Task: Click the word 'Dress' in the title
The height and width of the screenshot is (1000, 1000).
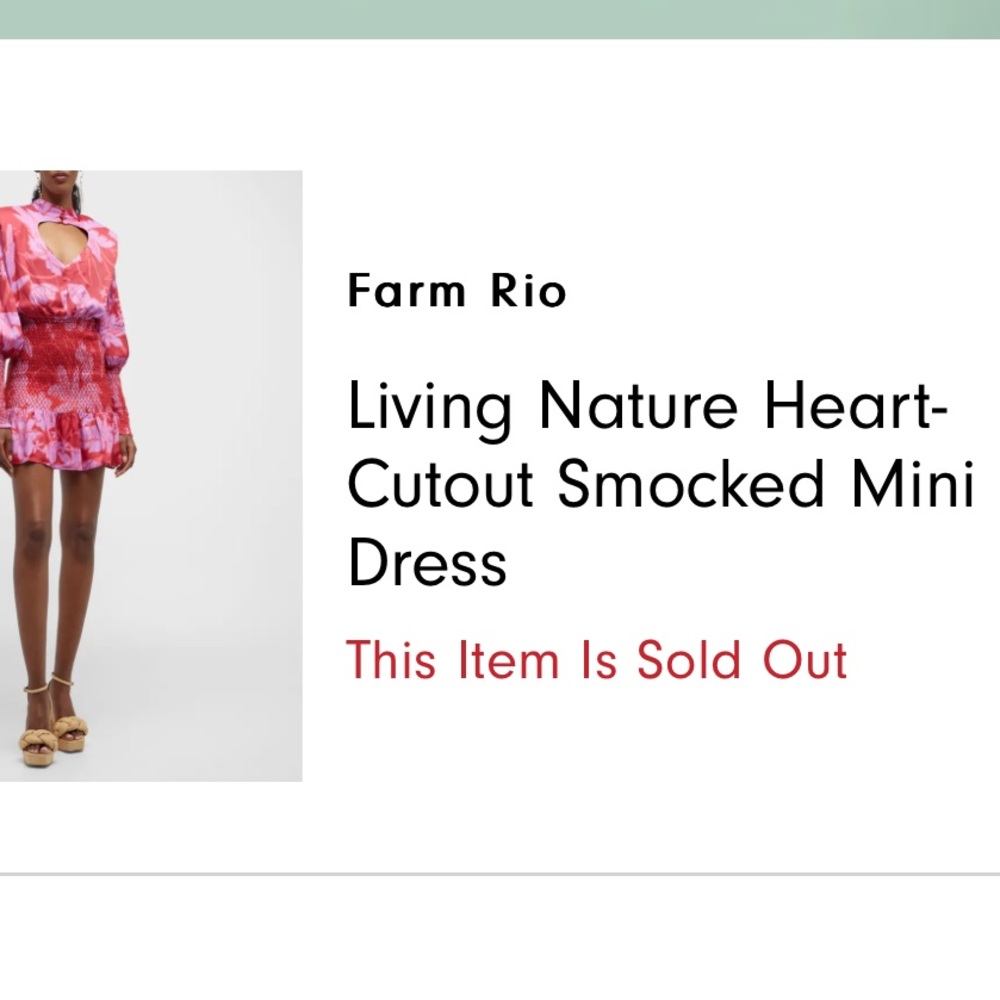Action: coord(427,563)
